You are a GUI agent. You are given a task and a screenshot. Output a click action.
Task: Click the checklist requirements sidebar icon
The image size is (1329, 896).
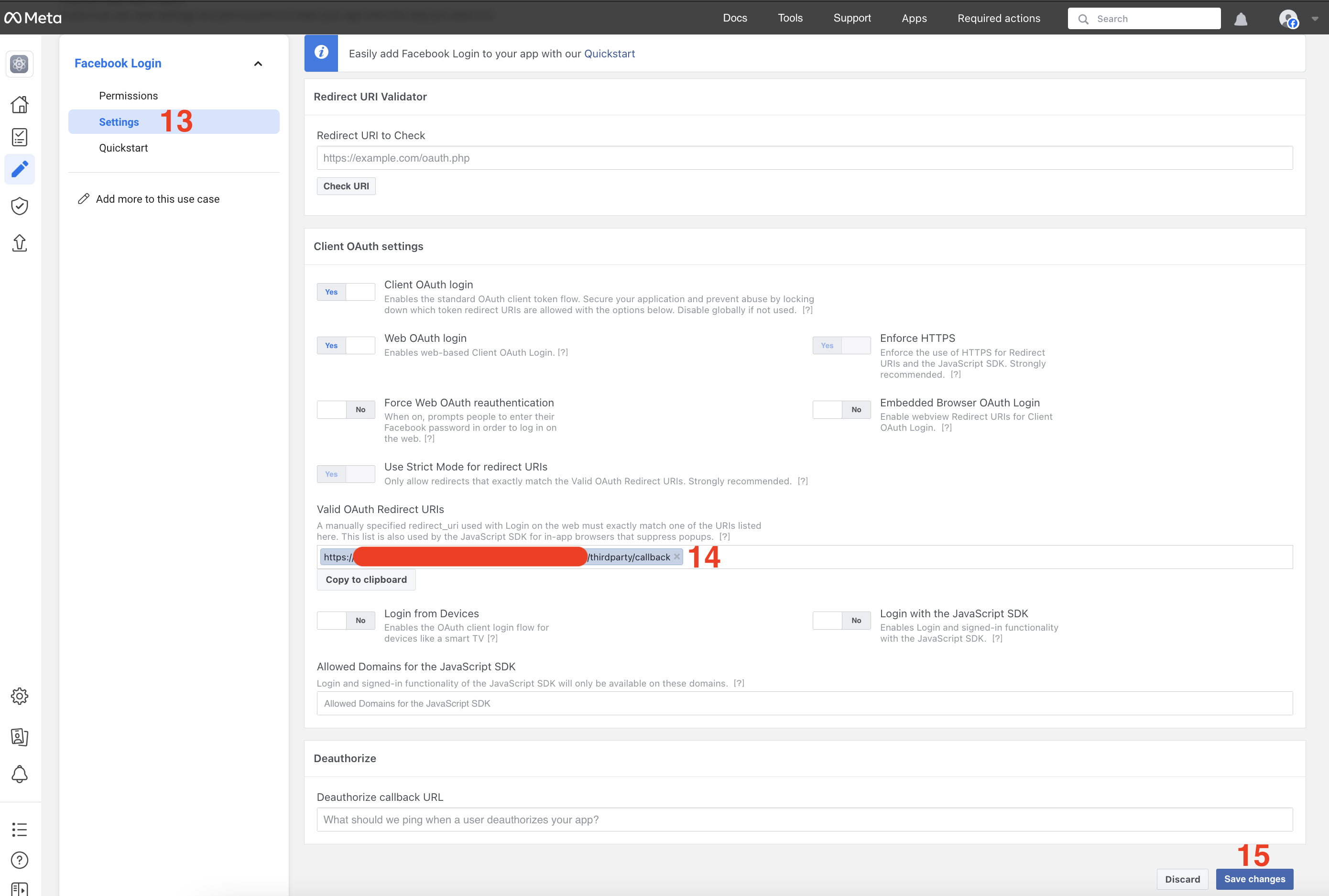point(20,137)
